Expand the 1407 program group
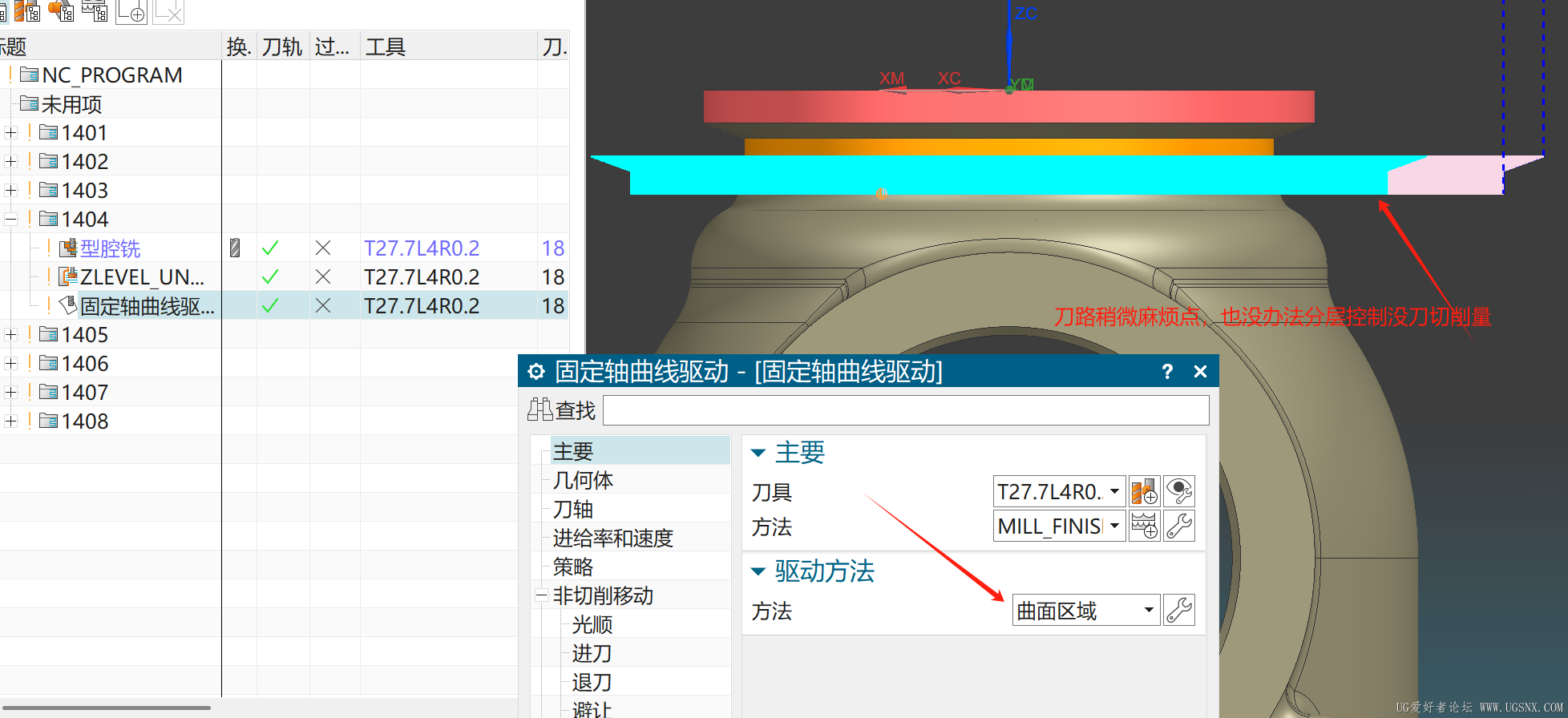The image size is (1568, 718). click(10, 392)
